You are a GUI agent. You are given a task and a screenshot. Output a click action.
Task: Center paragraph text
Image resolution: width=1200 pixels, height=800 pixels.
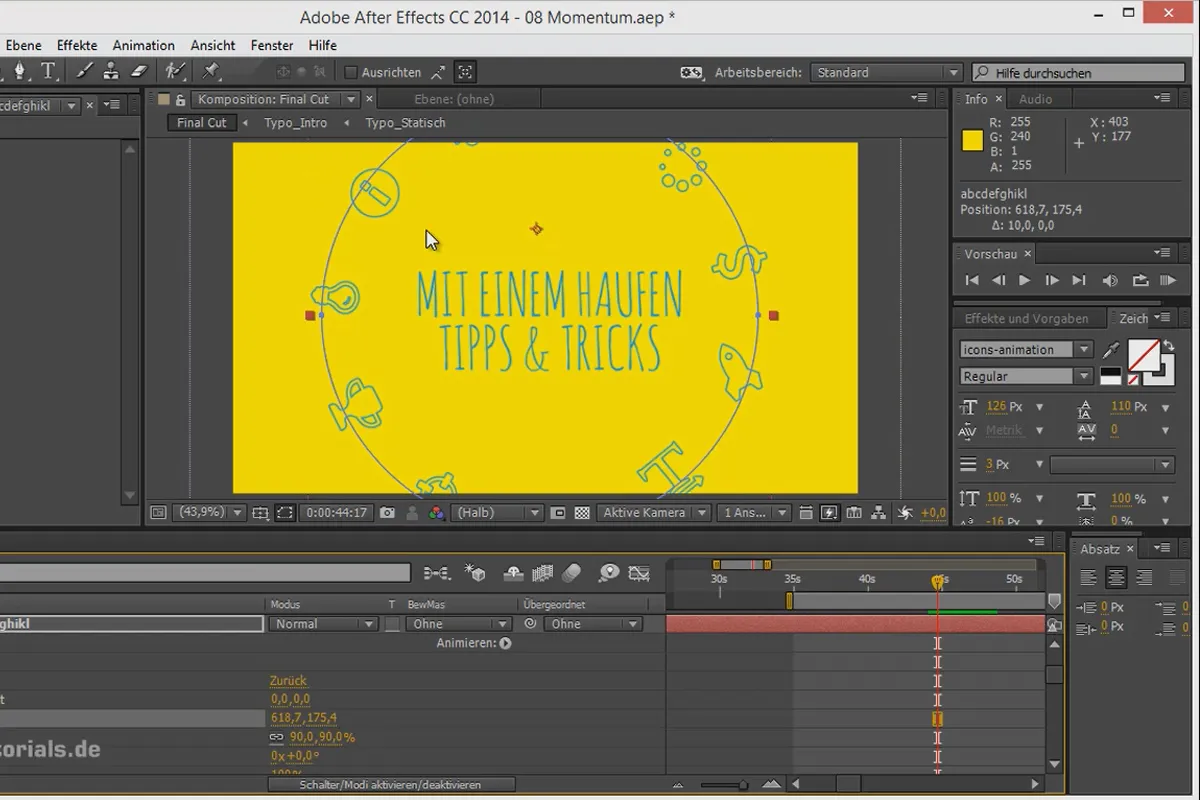point(1116,578)
